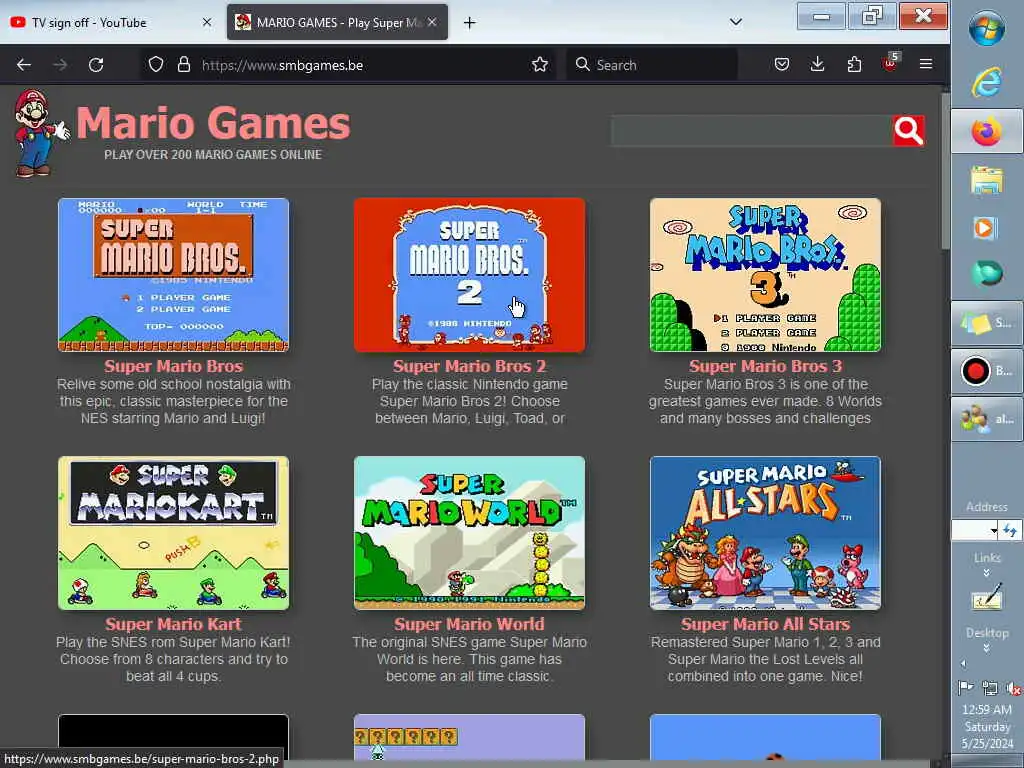Open a new tab with the plus button
The height and width of the screenshot is (768, 1024).
coord(470,23)
